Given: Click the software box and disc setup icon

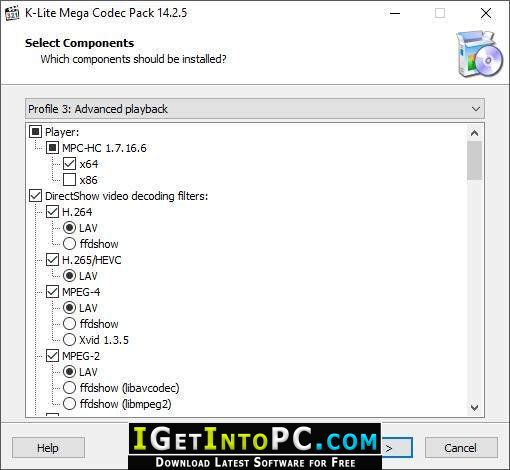Looking at the screenshot, I should point(479,54).
